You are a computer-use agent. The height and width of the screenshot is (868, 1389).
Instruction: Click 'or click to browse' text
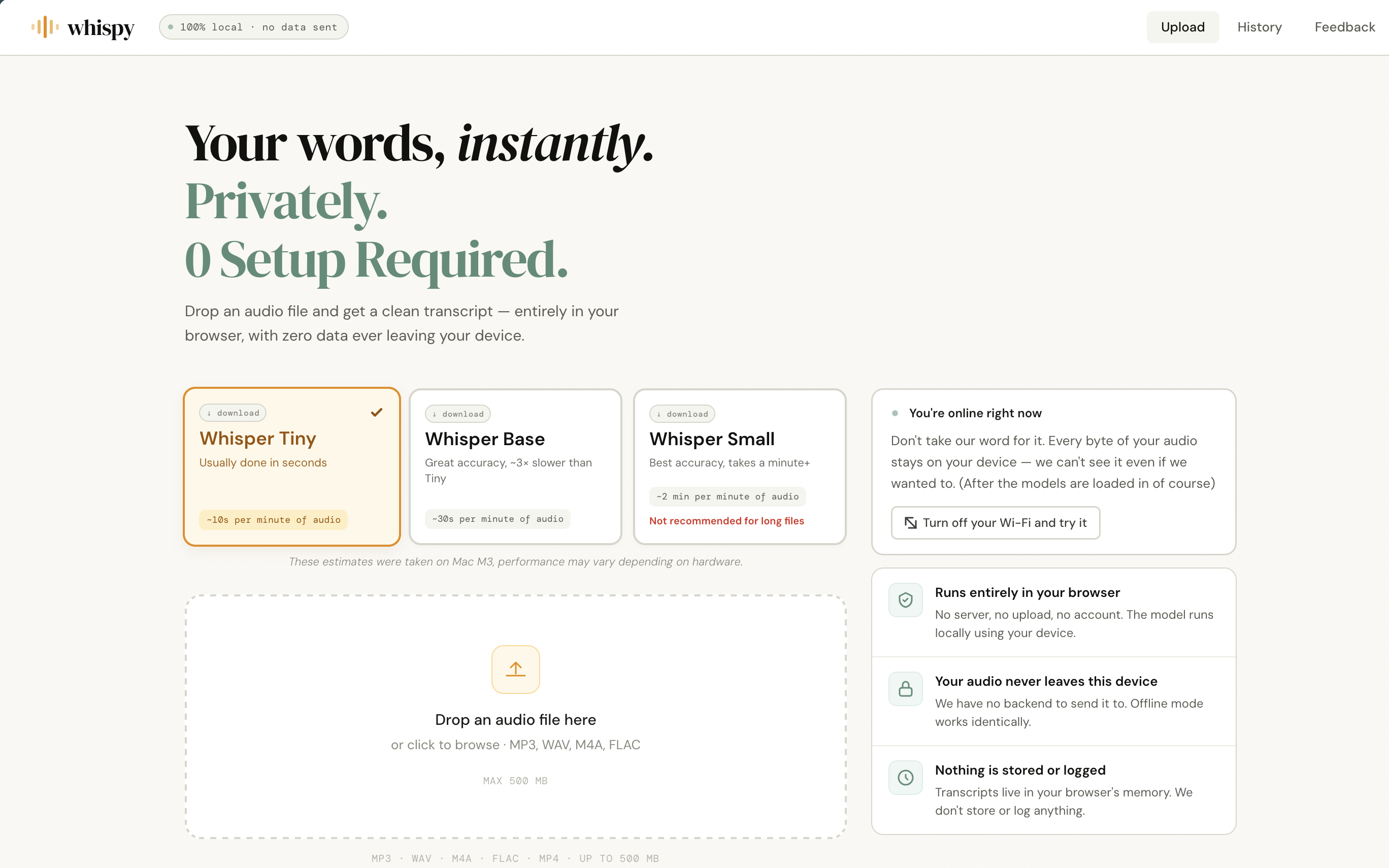click(x=445, y=745)
